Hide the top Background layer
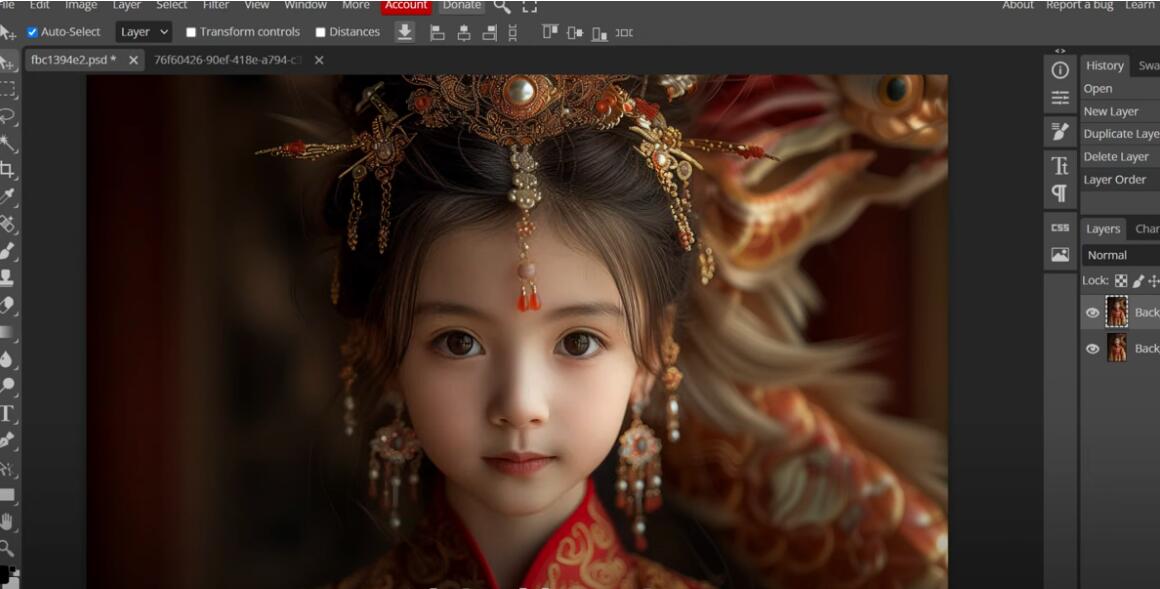 (x=1093, y=312)
